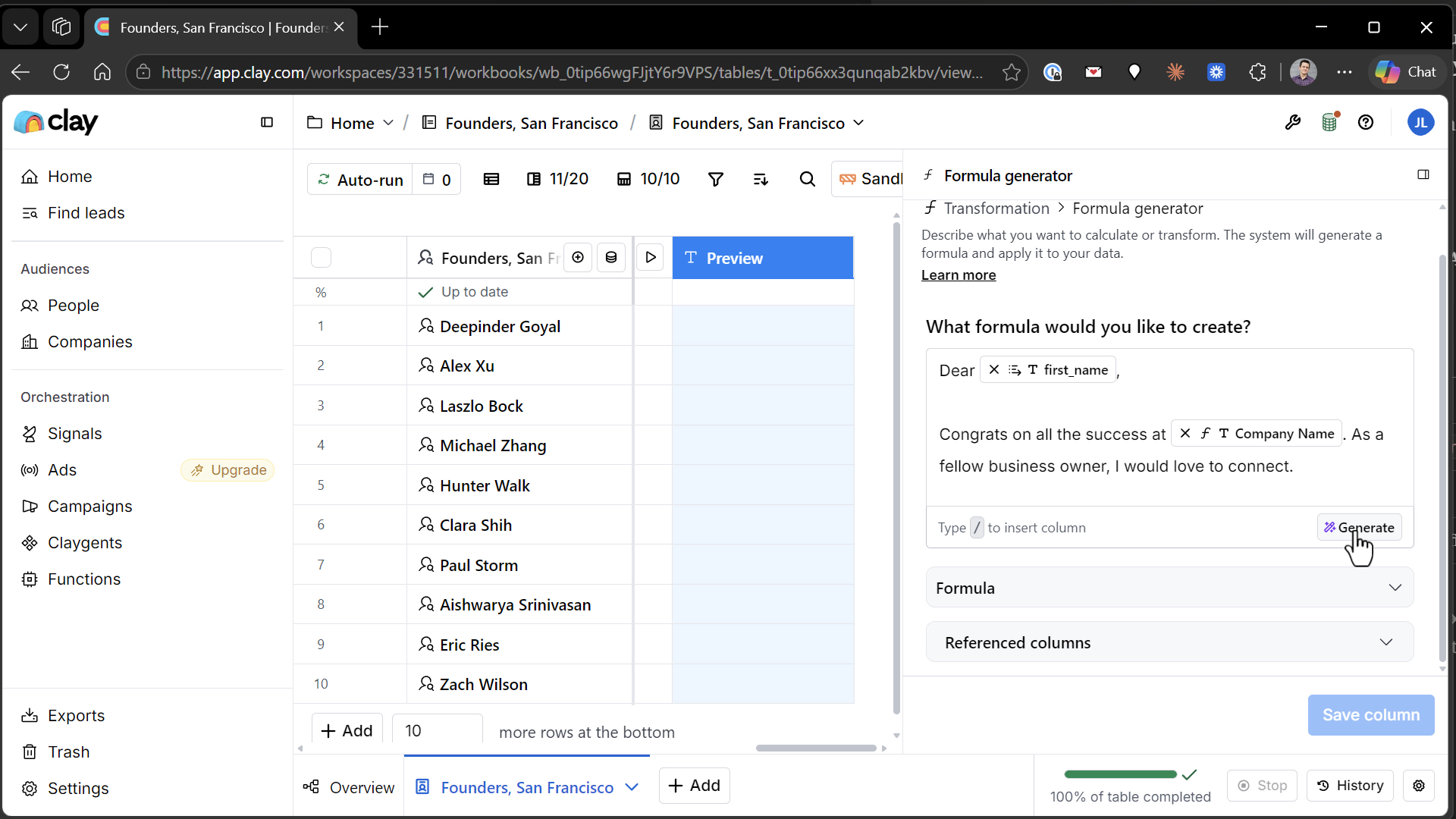Refresh the browser page
The image size is (1456, 819).
coord(61,72)
